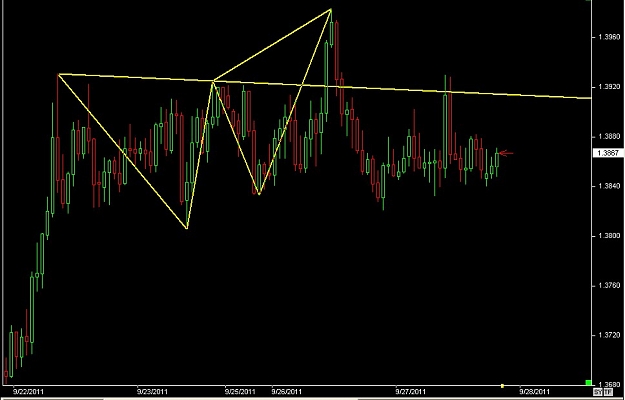Click the 1.3920 price axis label
This screenshot has height=400, width=625.
coord(608,87)
